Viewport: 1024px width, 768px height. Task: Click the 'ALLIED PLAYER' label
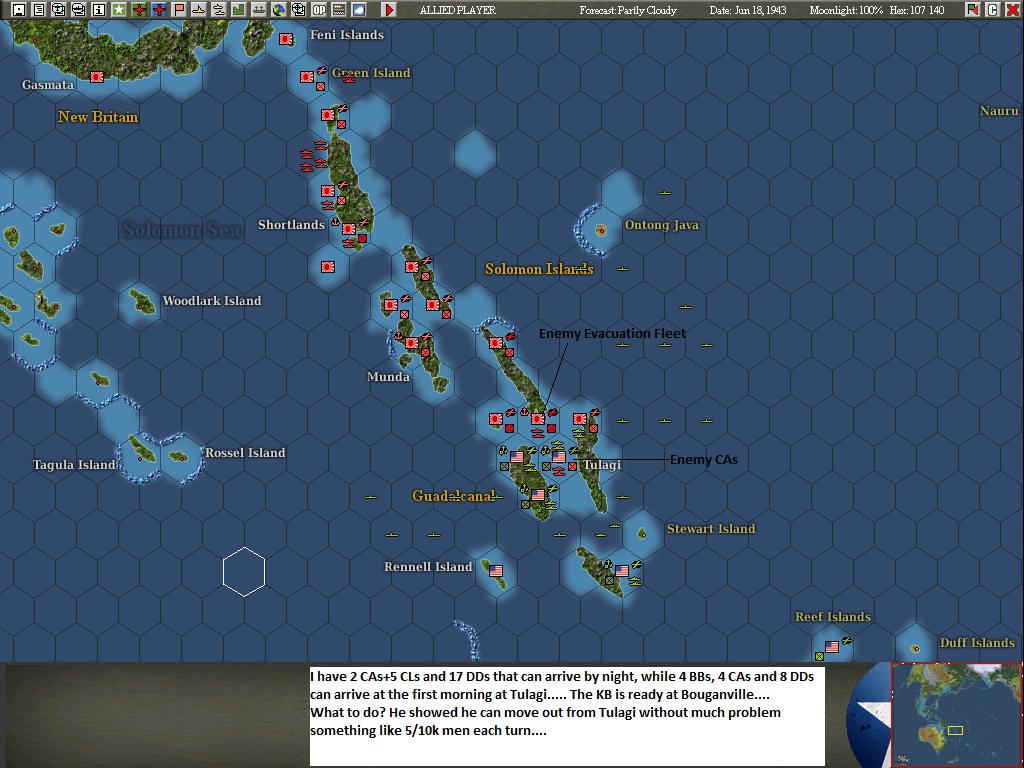point(457,10)
